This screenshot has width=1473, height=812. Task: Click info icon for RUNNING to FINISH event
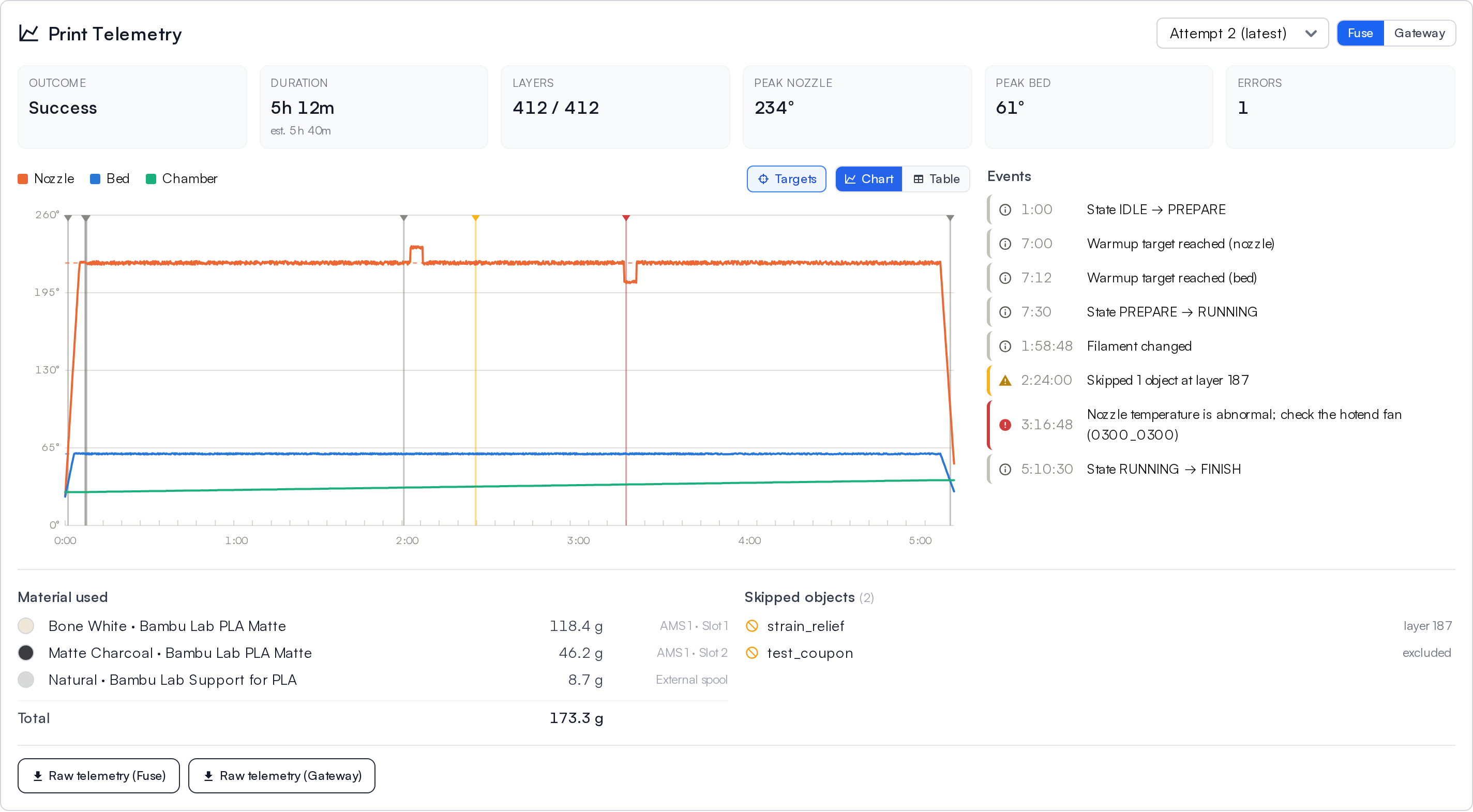click(1005, 470)
